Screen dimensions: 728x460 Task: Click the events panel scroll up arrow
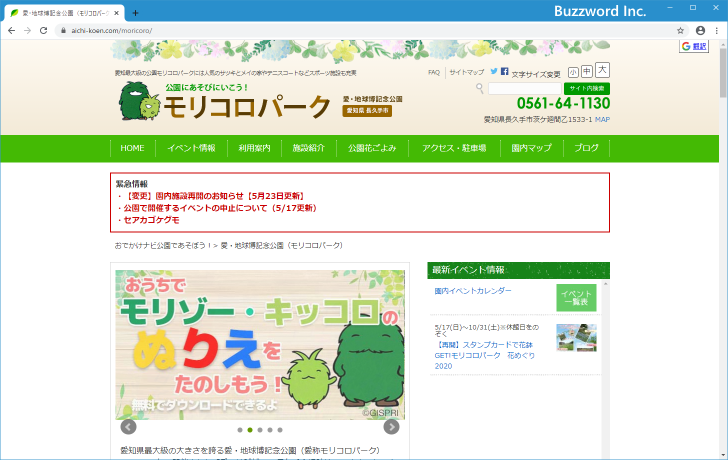pos(605,284)
